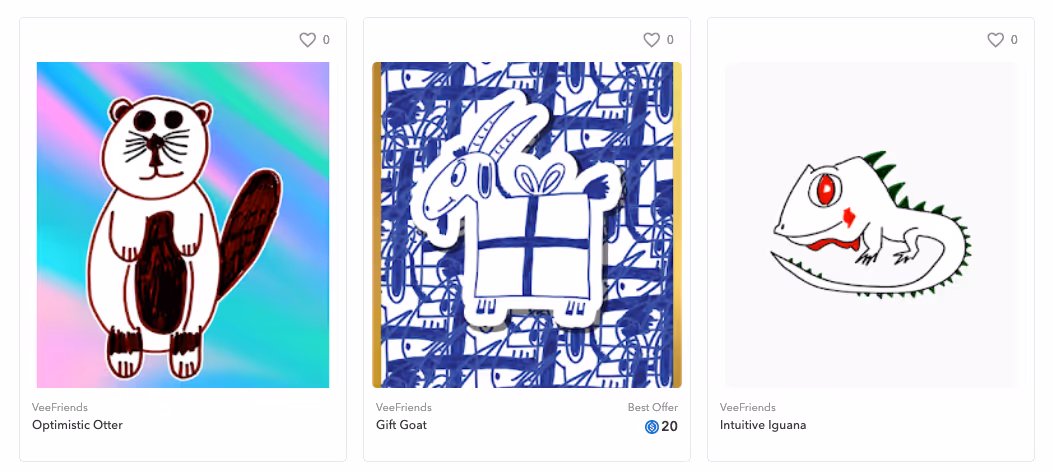Viewport: 1053px width, 472px height.
Task: Favorite the Optimistic Otter with the heart icon
Action: (x=308, y=40)
